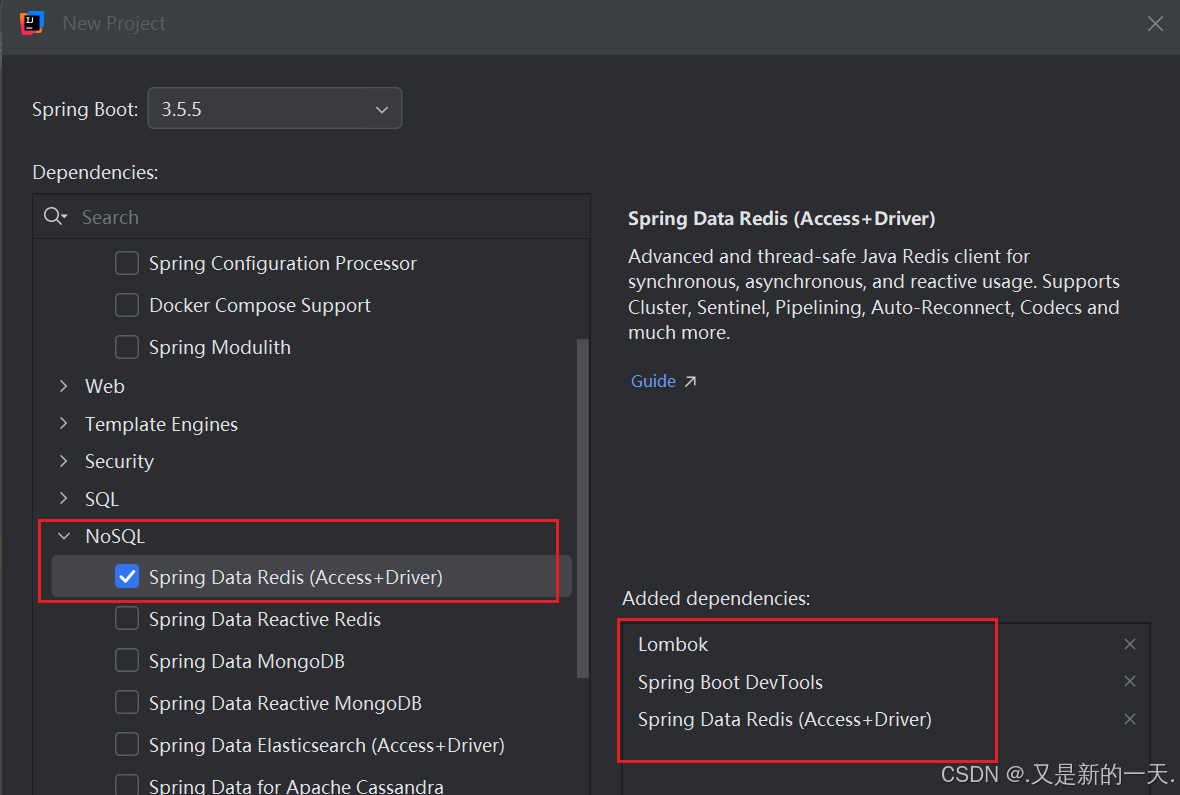Expand the SQL category
1180x795 pixels.
(x=64, y=498)
